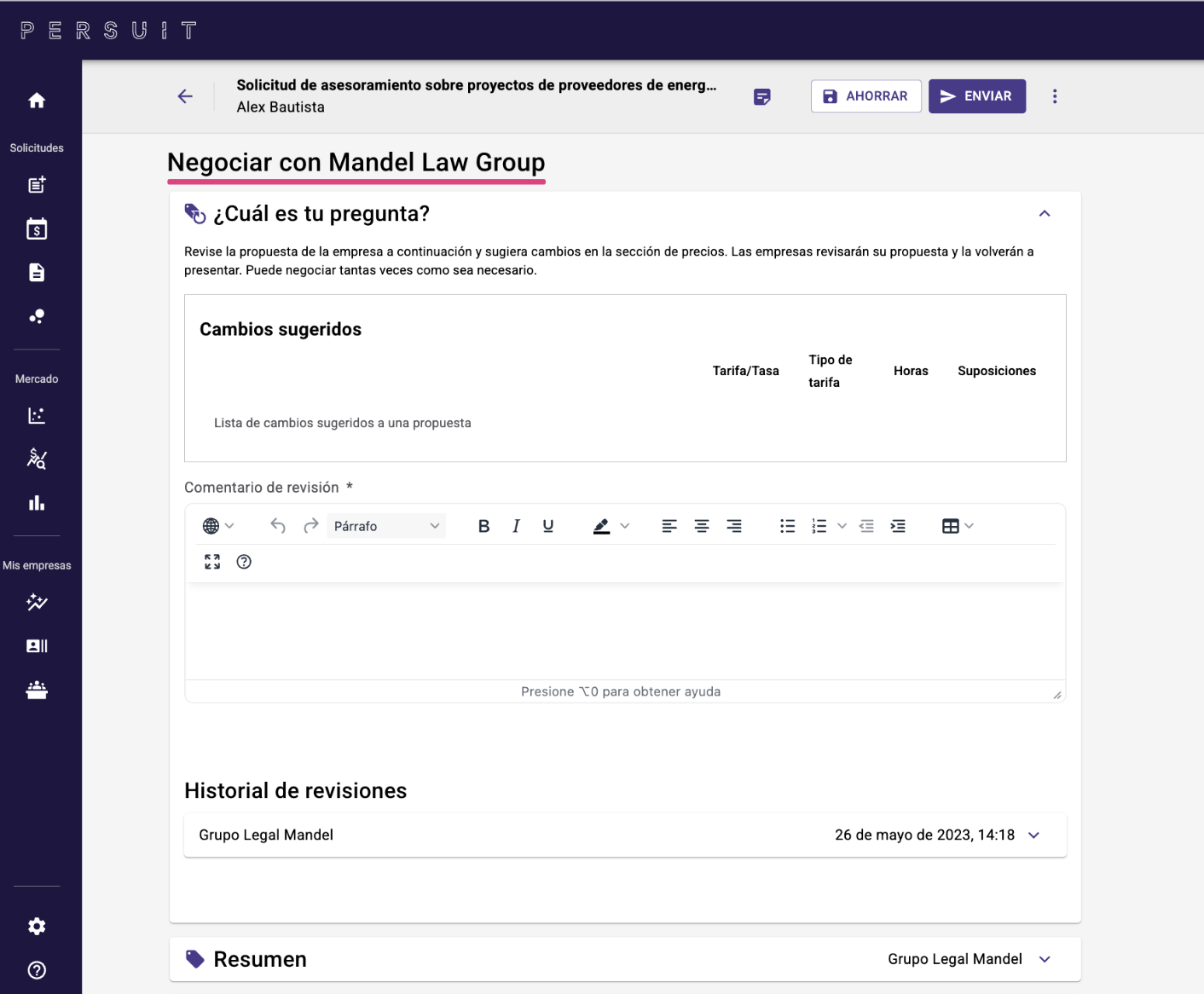
Task: Click the ENVIAR button
Action: pos(977,96)
